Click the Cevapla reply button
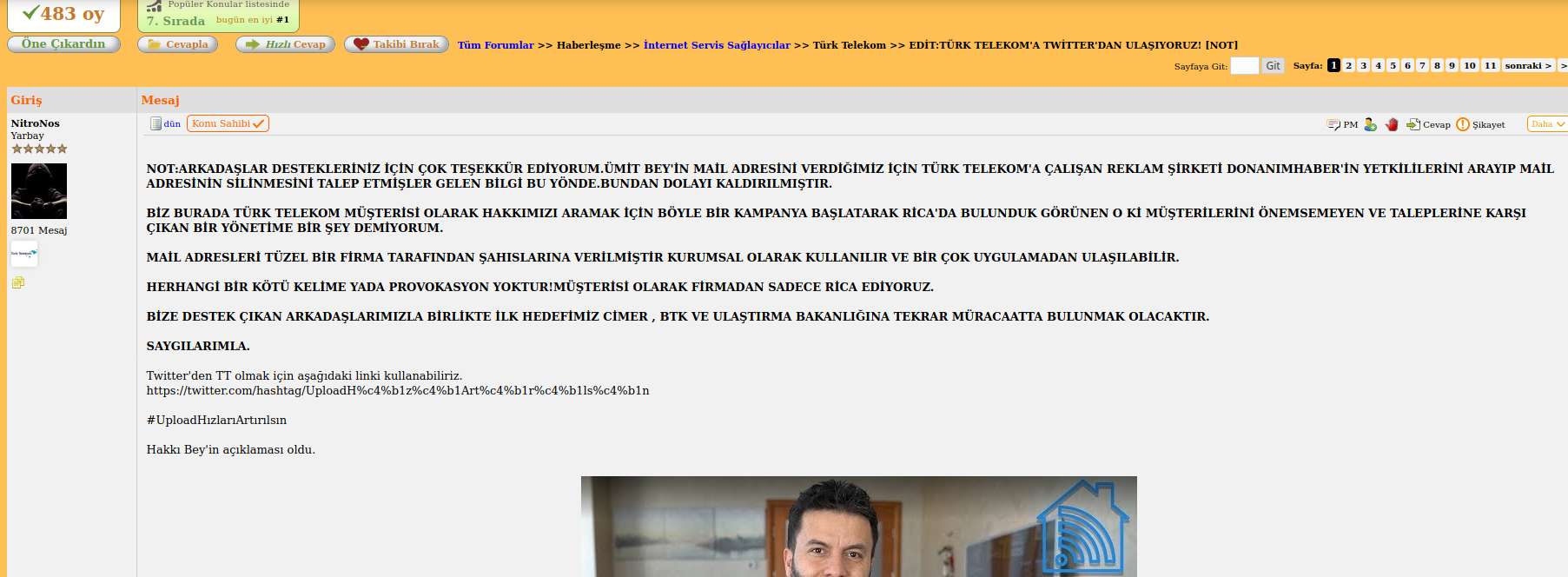Viewport: 1568px width, 577px height. pyautogui.click(x=178, y=43)
